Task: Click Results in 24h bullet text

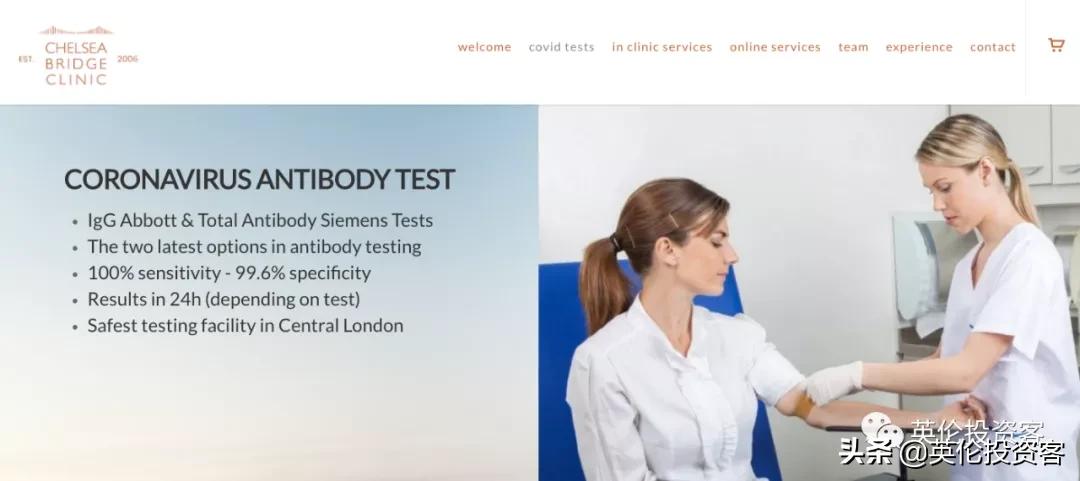Action: pyautogui.click(x=223, y=299)
